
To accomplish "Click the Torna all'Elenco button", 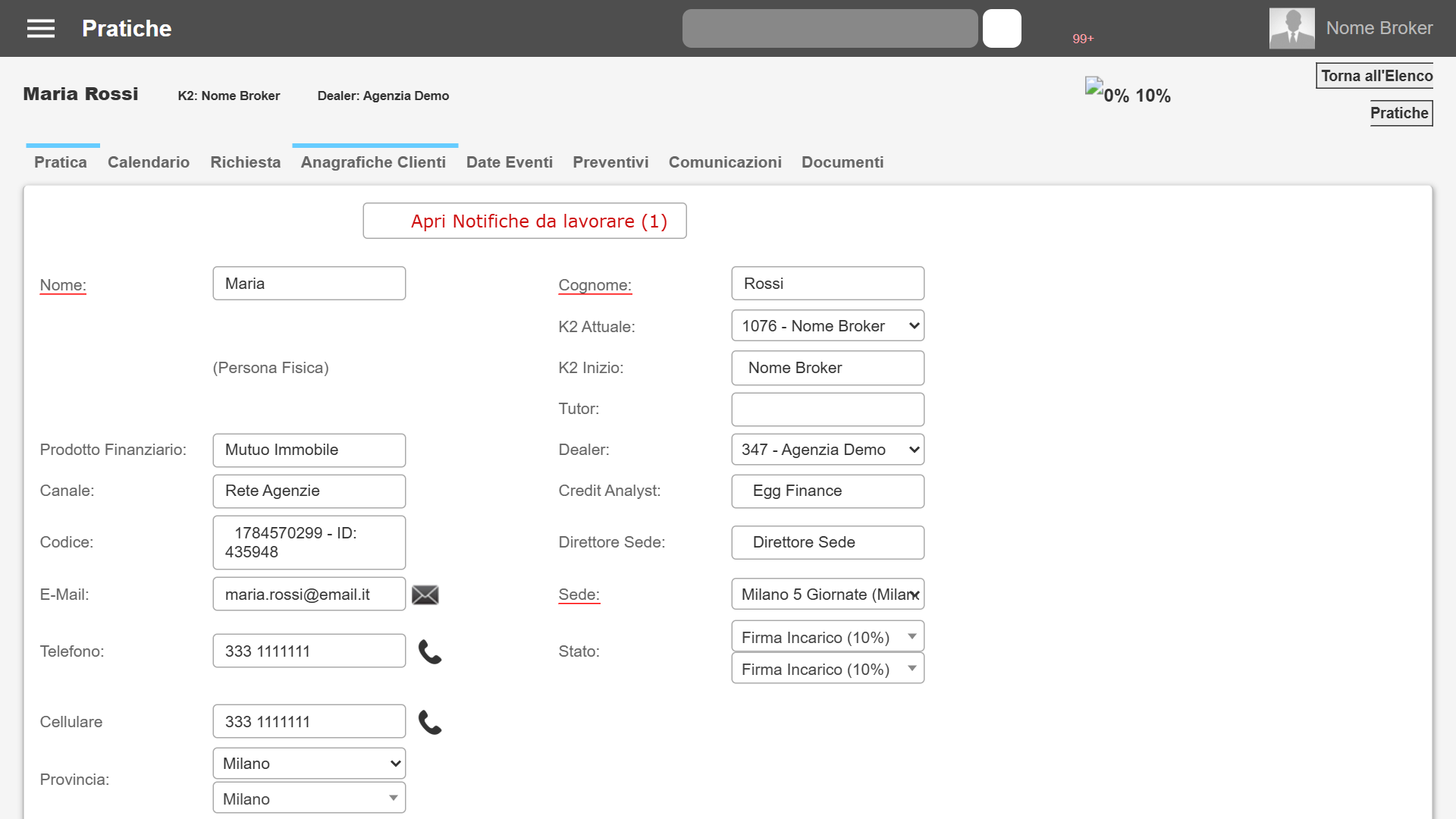I will point(1374,76).
